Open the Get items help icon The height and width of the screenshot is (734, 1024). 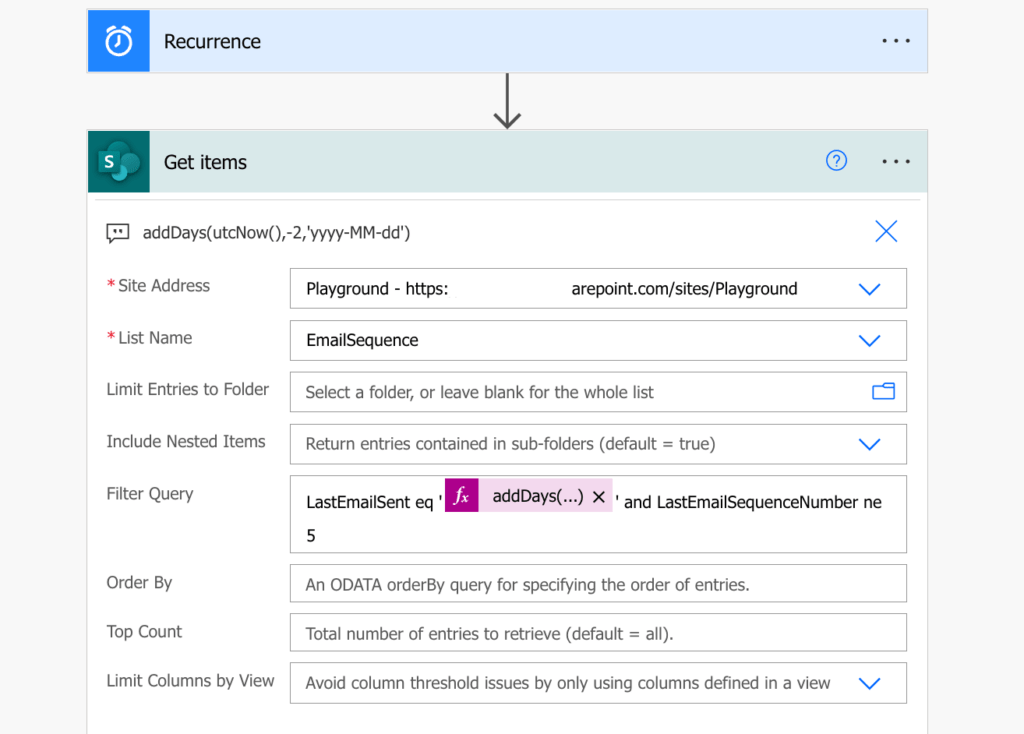[836, 160]
